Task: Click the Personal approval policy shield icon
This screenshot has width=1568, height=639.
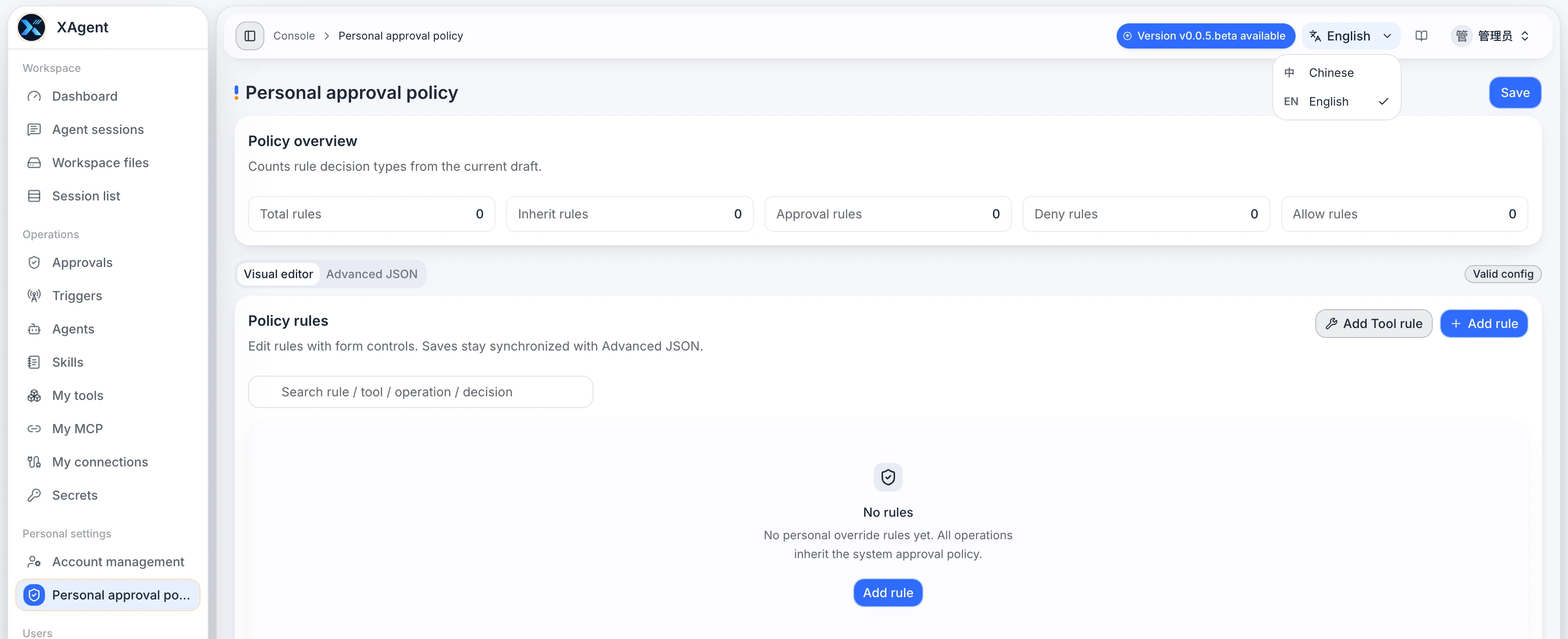Action: click(34, 595)
